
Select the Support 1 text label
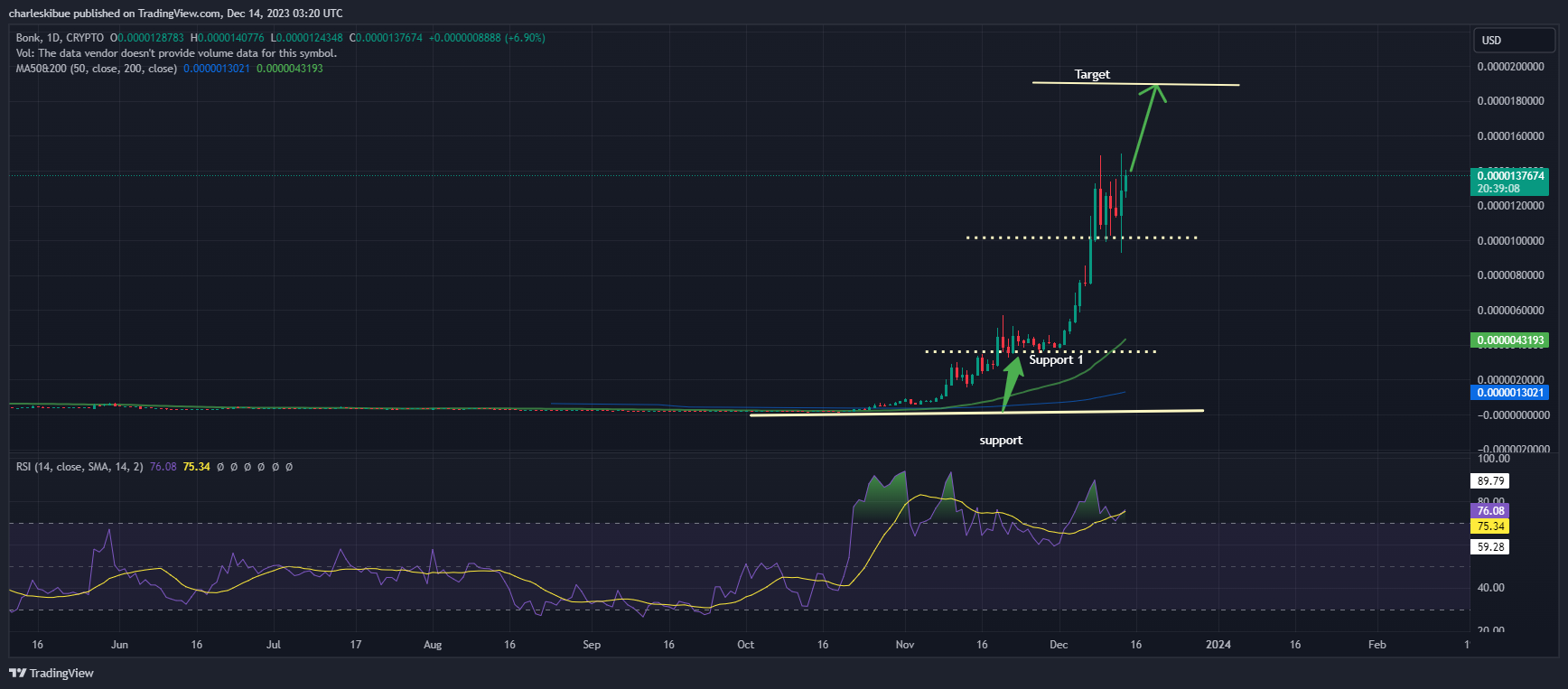(x=1056, y=360)
